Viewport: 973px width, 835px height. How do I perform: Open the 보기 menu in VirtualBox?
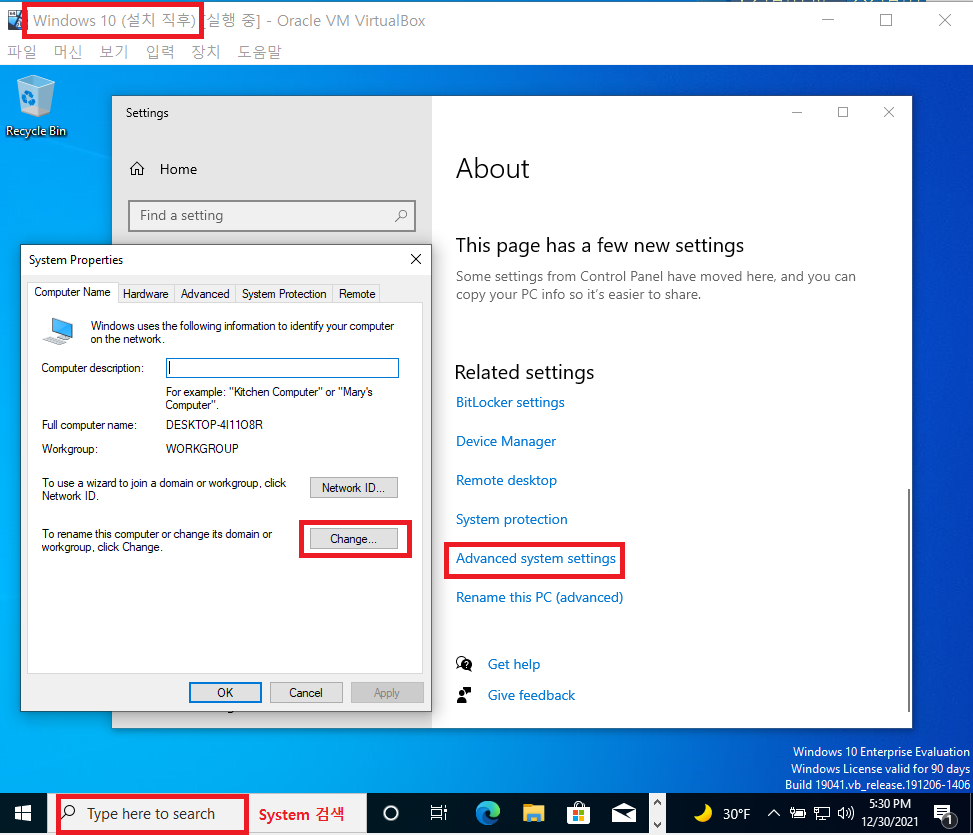(x=114, y=51)
